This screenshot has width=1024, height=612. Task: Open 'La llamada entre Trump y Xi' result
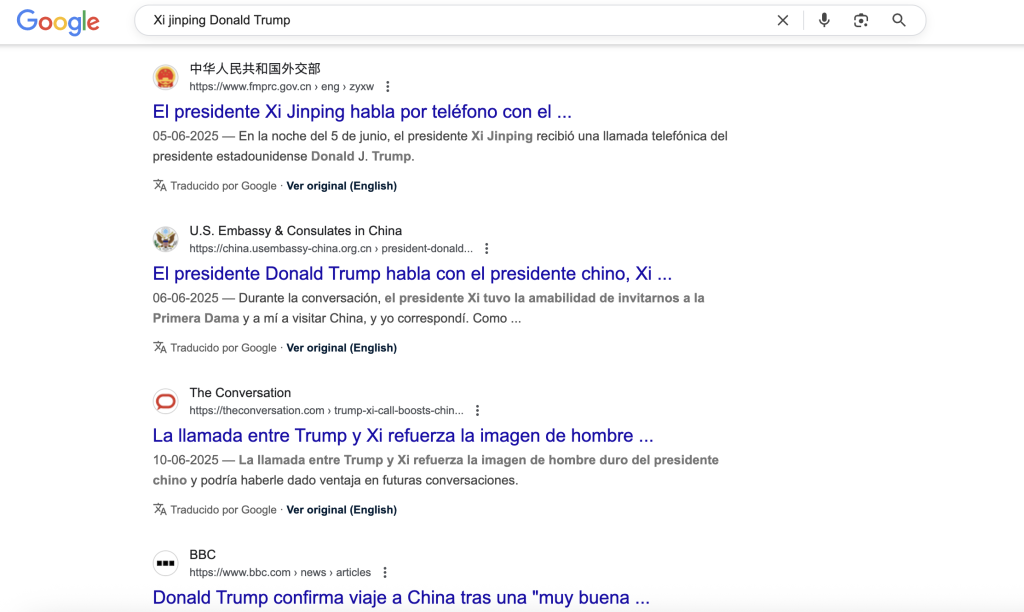coord(403,436)
